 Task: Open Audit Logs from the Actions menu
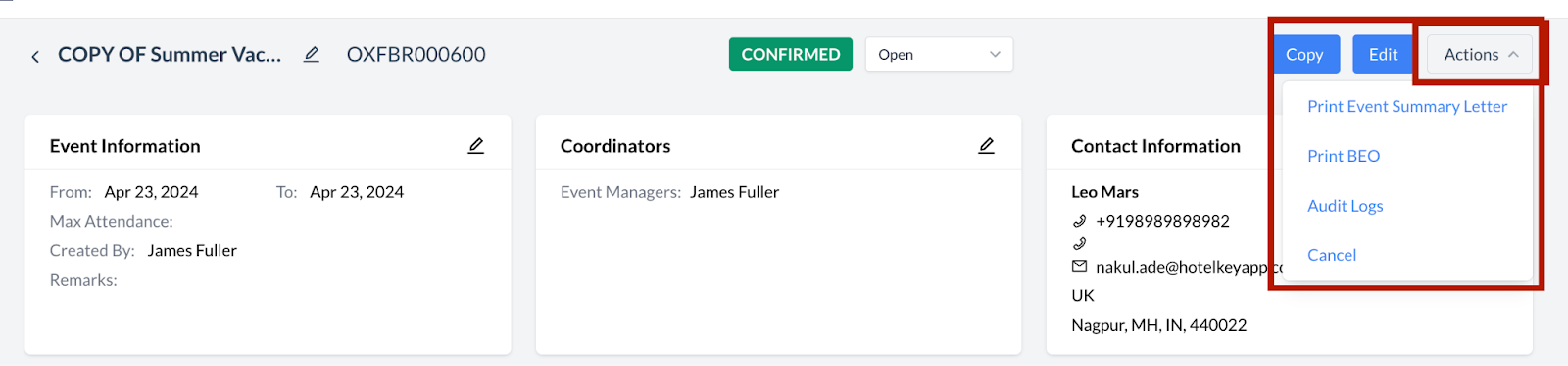point(1346,206)
